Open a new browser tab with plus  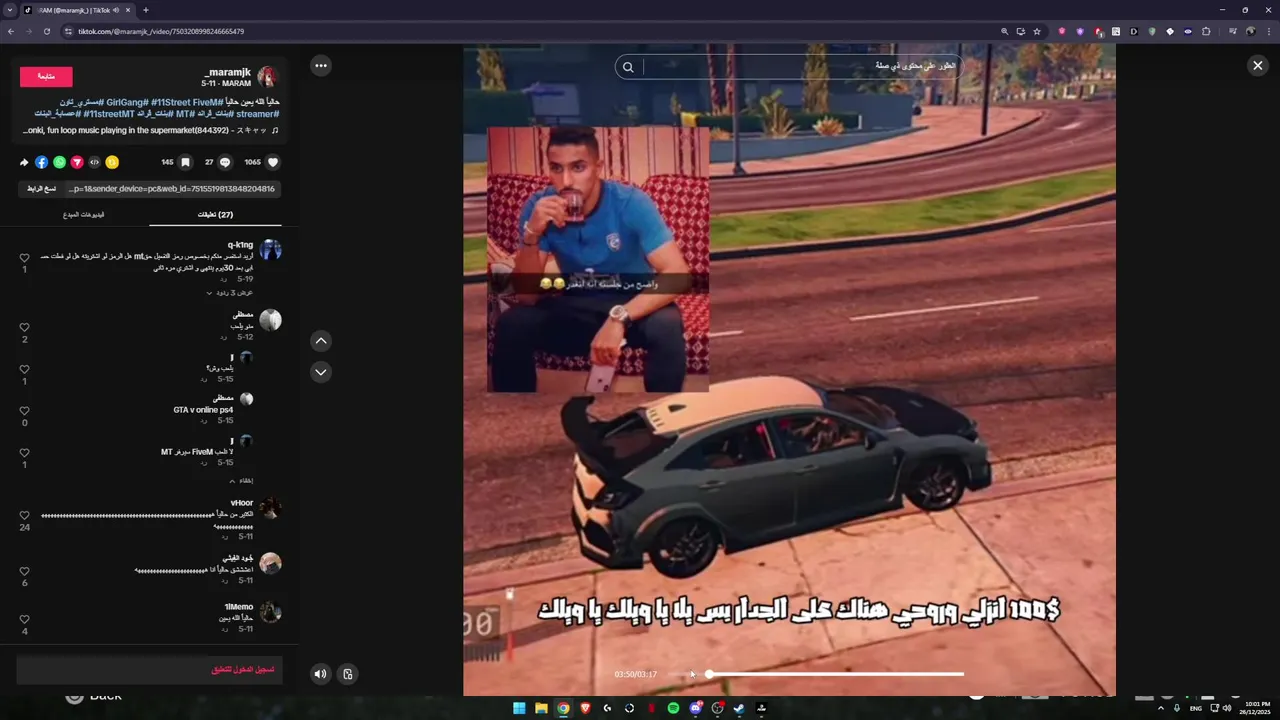click(x=146, y=10)
